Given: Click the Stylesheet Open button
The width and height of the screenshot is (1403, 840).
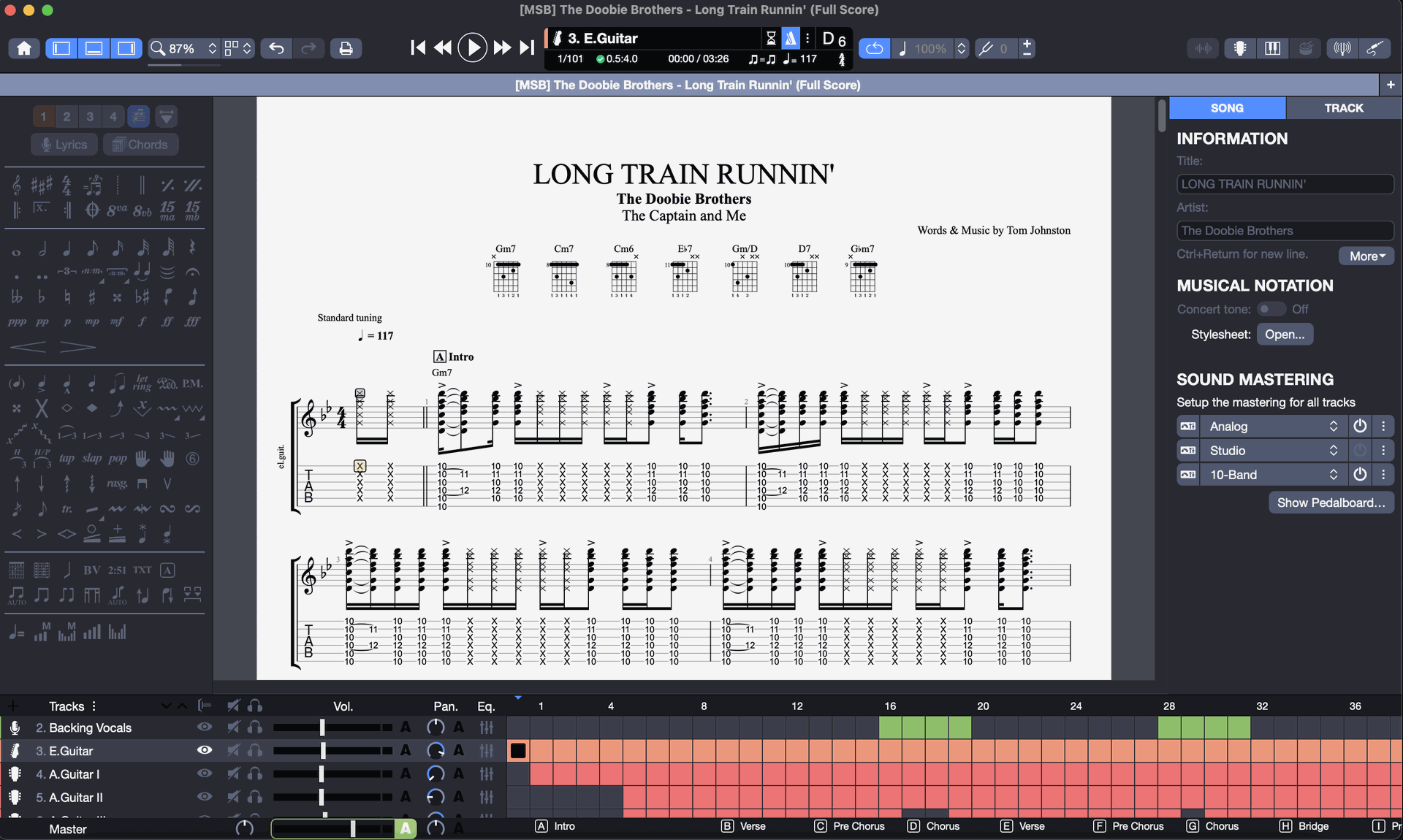Looking at the screenshot, I should click(x=1285, y=335).
